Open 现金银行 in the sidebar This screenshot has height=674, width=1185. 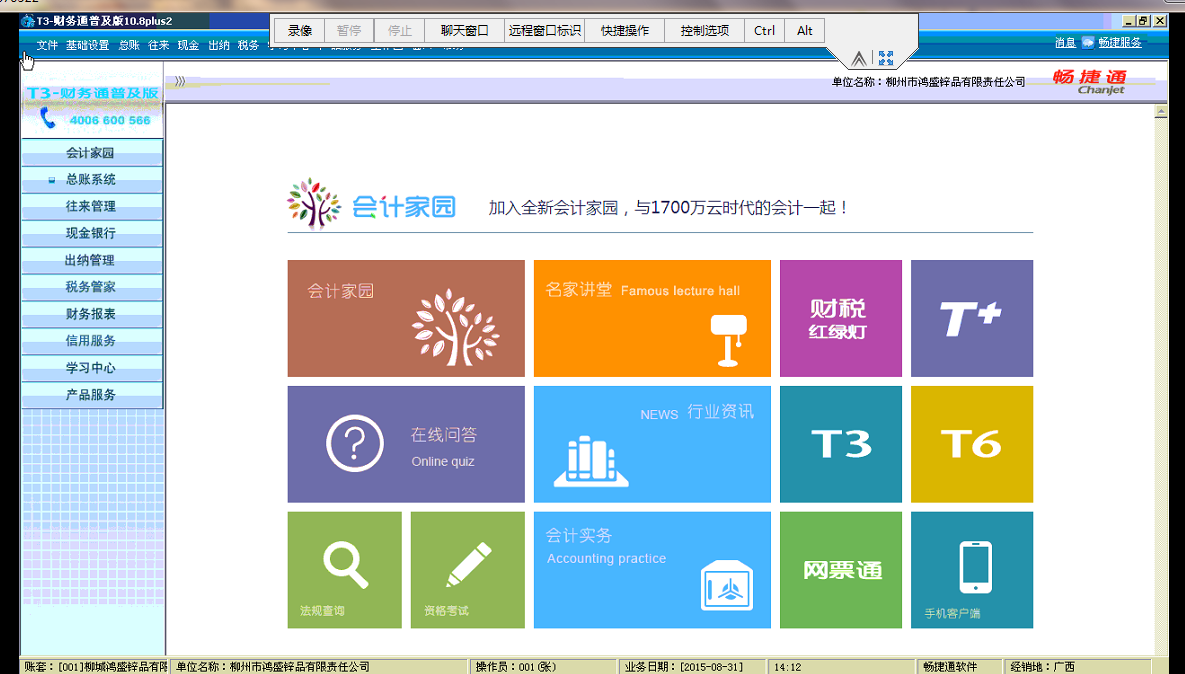(x=91, y=233)
